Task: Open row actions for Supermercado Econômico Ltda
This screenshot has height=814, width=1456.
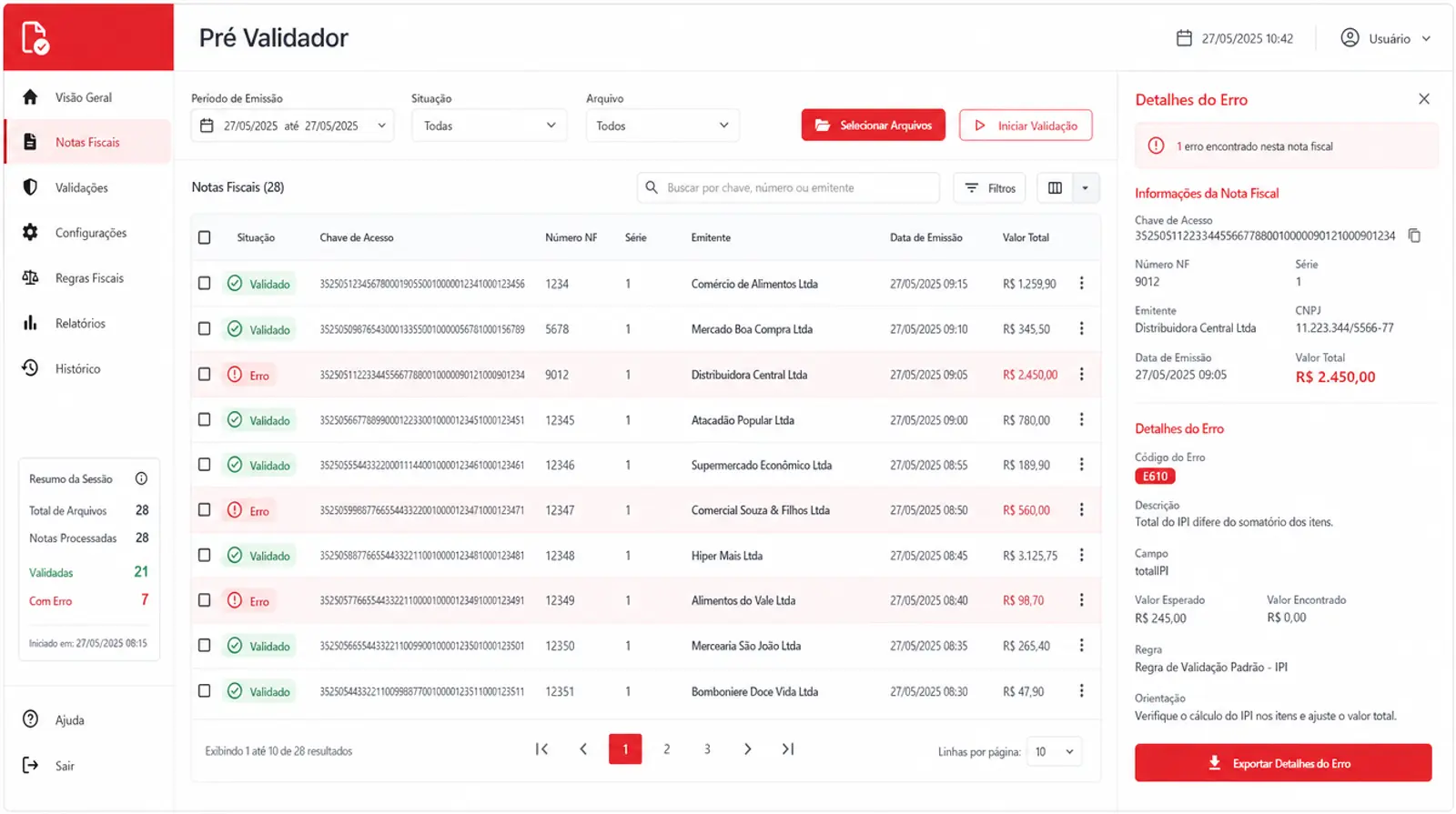Action: 1081,465
